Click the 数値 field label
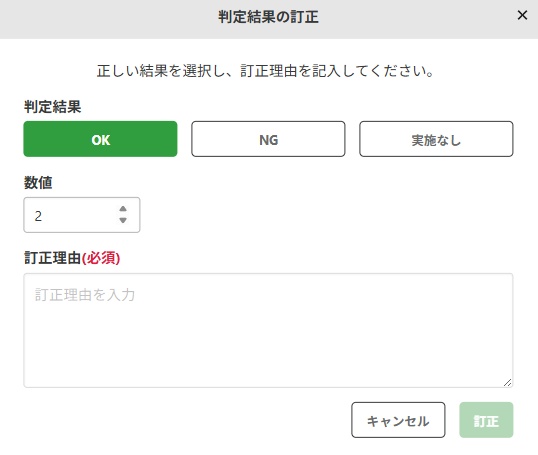Image resolution: width=538 pixels, height=455 pixels. pyautogui.click(x=38, y=183)
